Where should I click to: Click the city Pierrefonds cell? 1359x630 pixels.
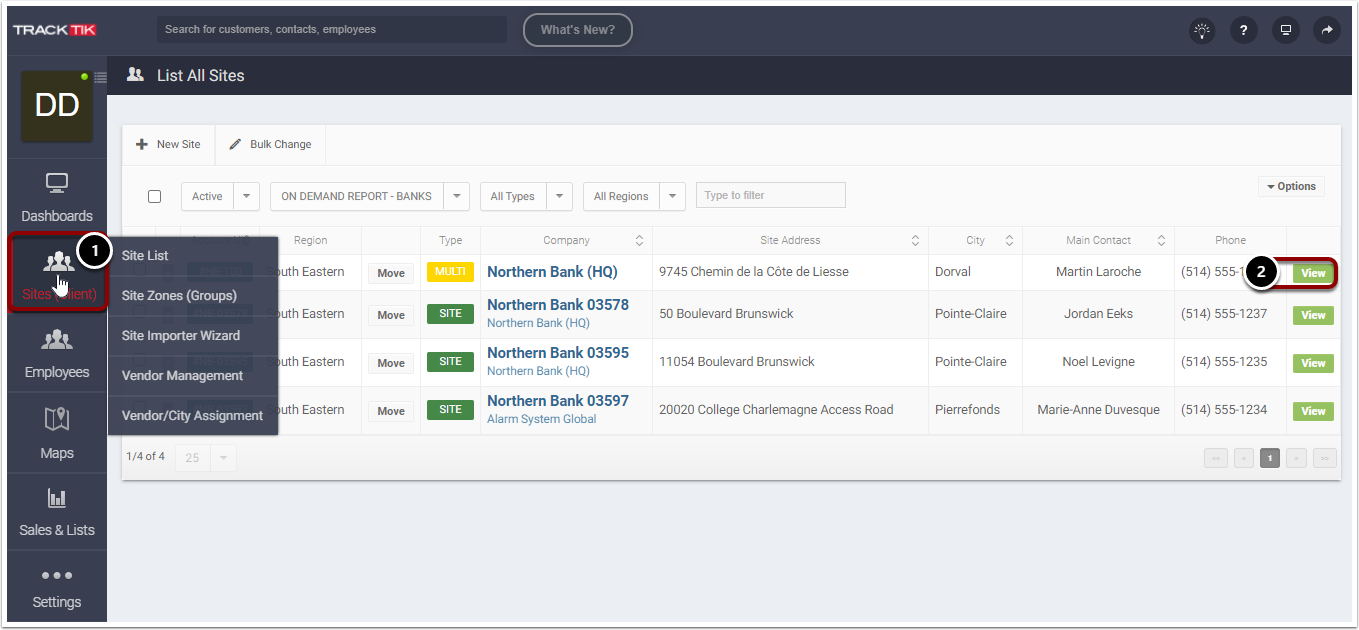(x=966, y=410)
